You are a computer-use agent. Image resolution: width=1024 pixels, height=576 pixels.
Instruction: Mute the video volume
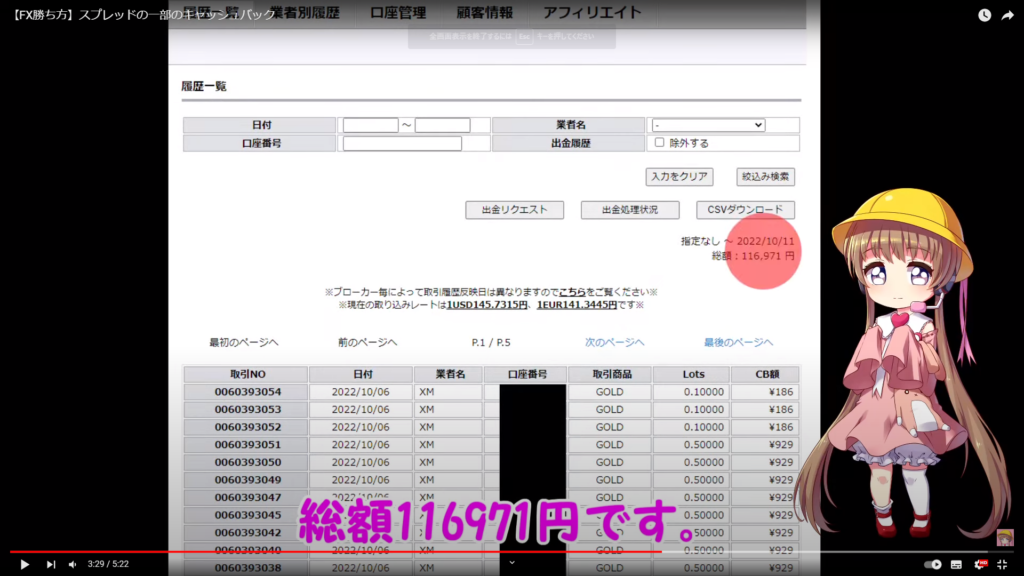73,564
